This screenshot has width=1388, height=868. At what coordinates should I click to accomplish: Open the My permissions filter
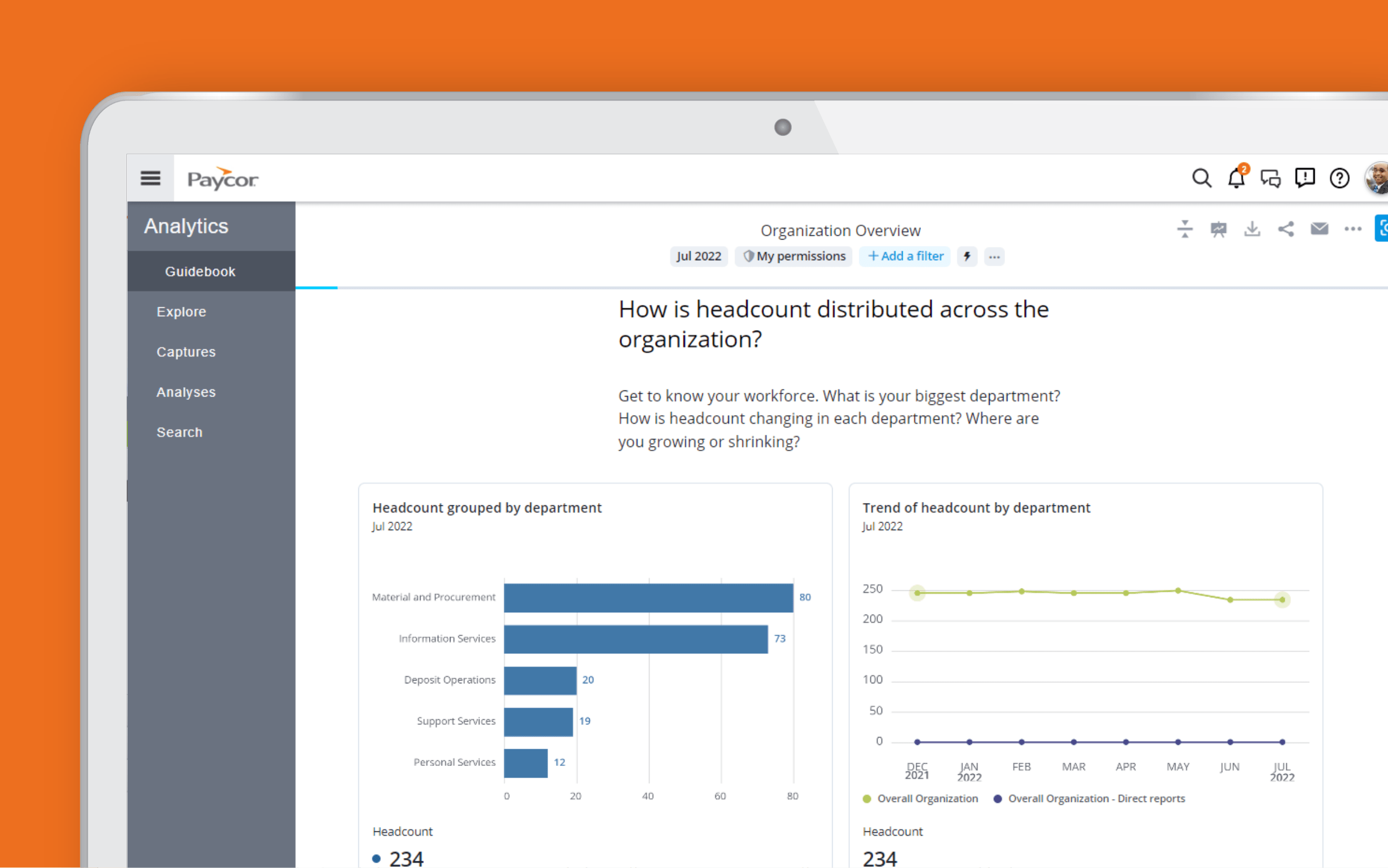point(794,256)
